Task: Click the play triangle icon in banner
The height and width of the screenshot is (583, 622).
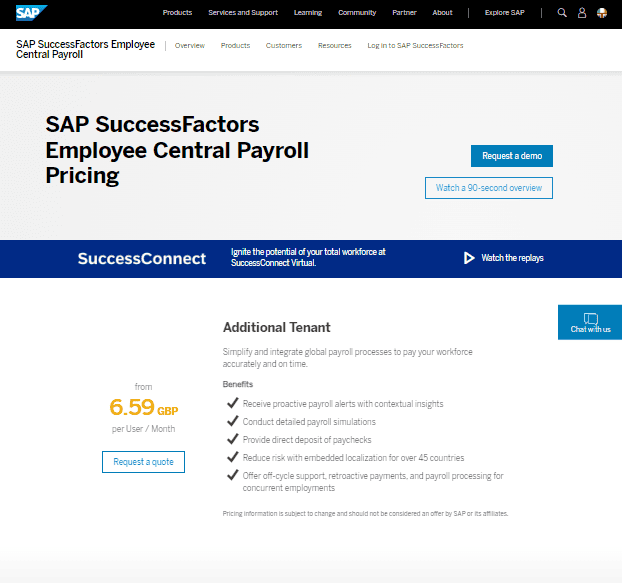Action: click(x=469, y=258)
